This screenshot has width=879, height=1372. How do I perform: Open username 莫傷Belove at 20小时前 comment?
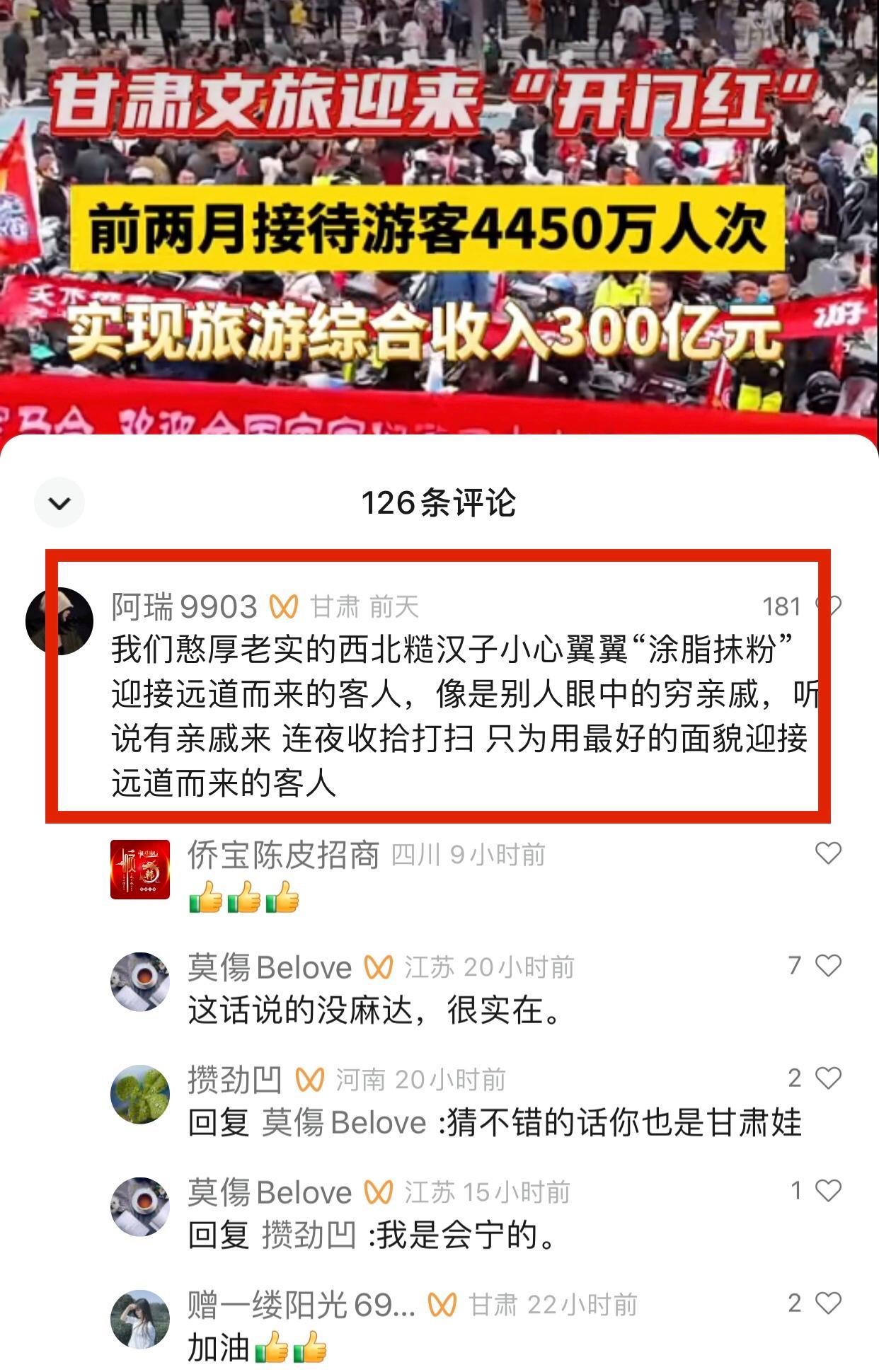[x=270, y=967]
